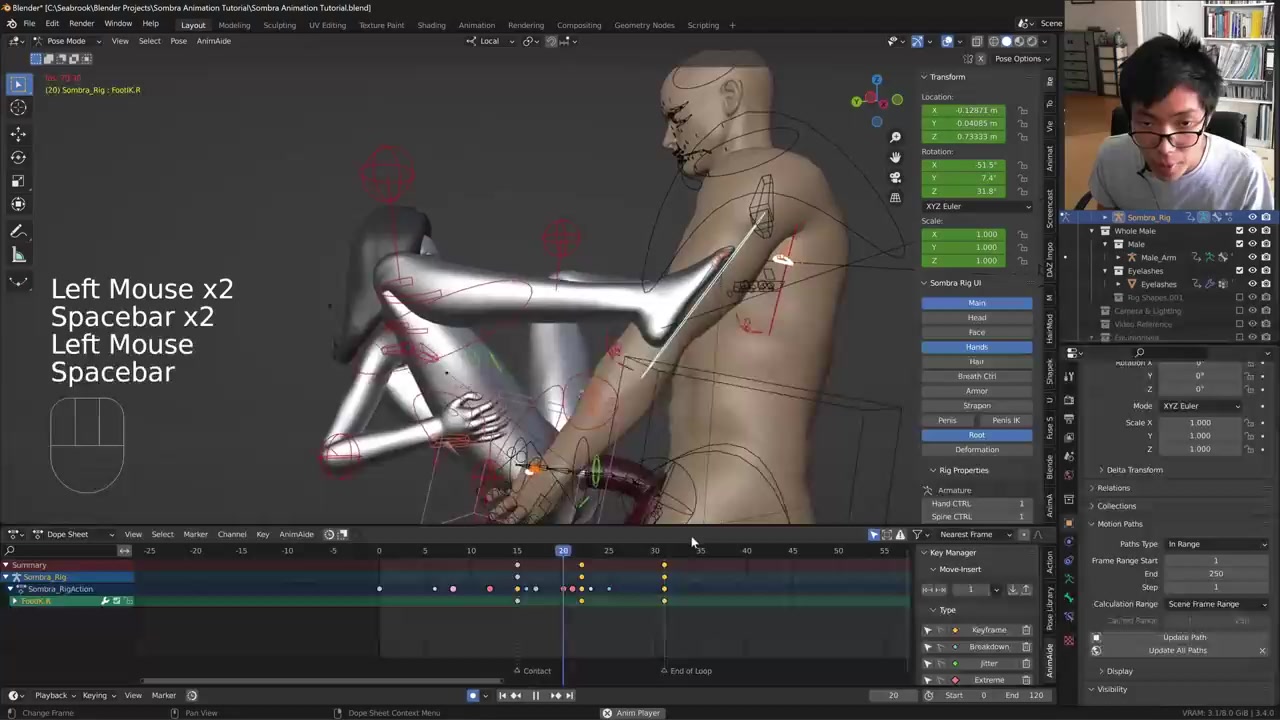Screen dimensions: 1280x720
Task: Disable the Hands layer in Sombra Rig UI
Action: pyautogui.click(x=976, y=347)
